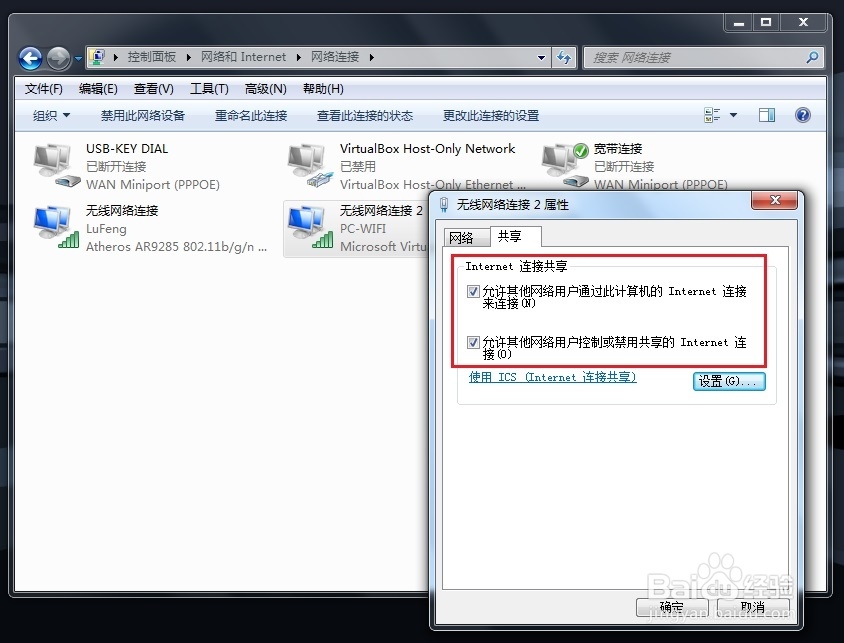The image size is (844, 643).
Task: Open the view options dropdown arrow
Action: tap(733, 115)
